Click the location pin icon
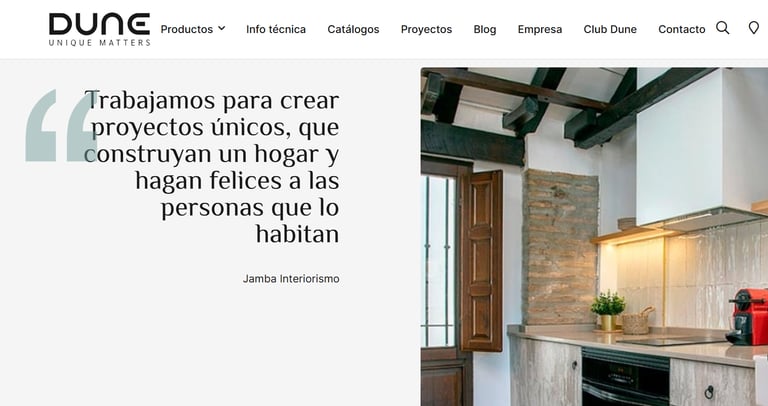This screenshot has height=406, width=768. [x=754, y=28]
